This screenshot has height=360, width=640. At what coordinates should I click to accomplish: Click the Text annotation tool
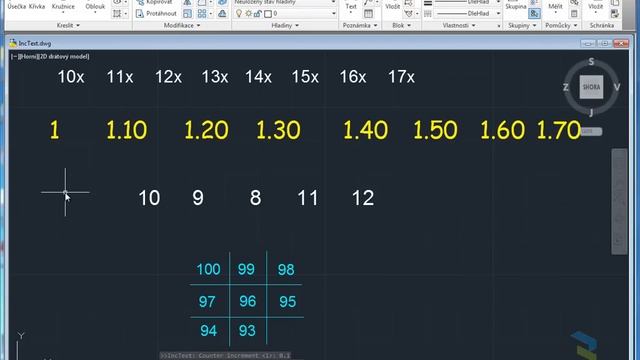[x=351, y=7]
